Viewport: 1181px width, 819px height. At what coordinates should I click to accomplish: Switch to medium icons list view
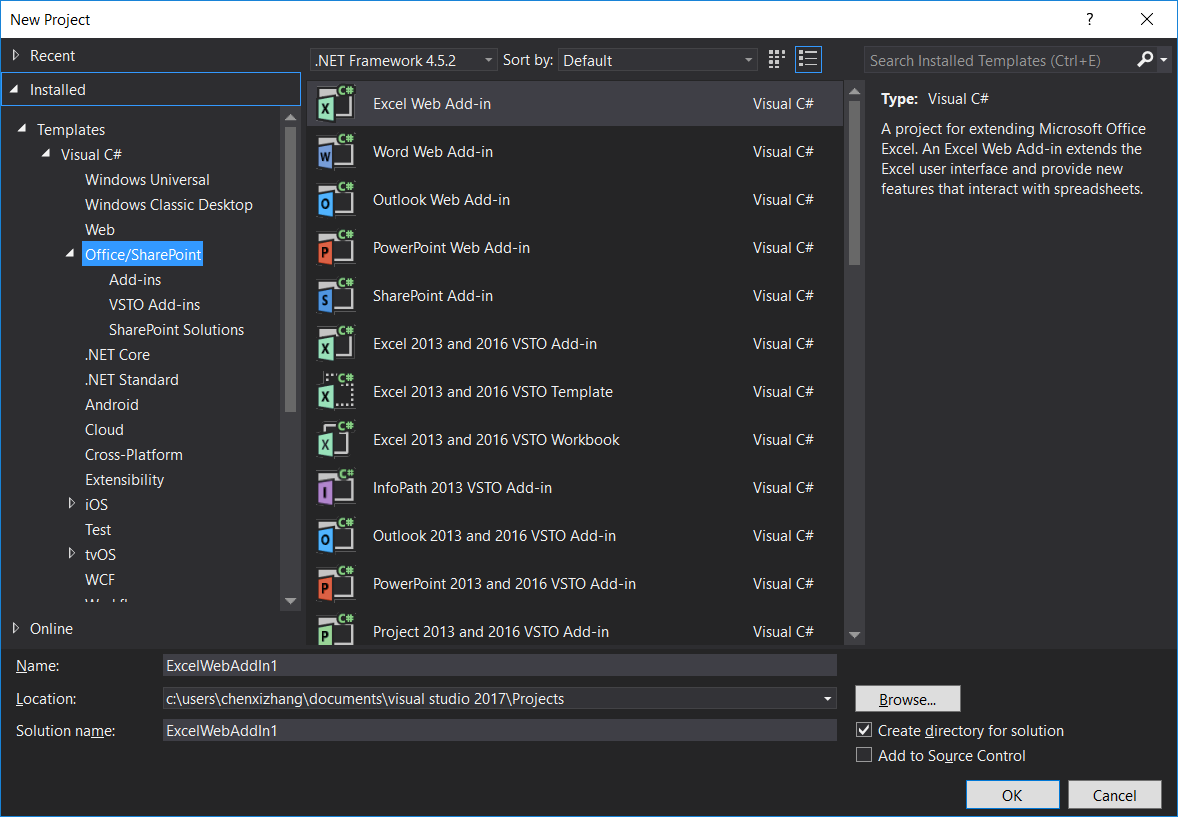808,60
